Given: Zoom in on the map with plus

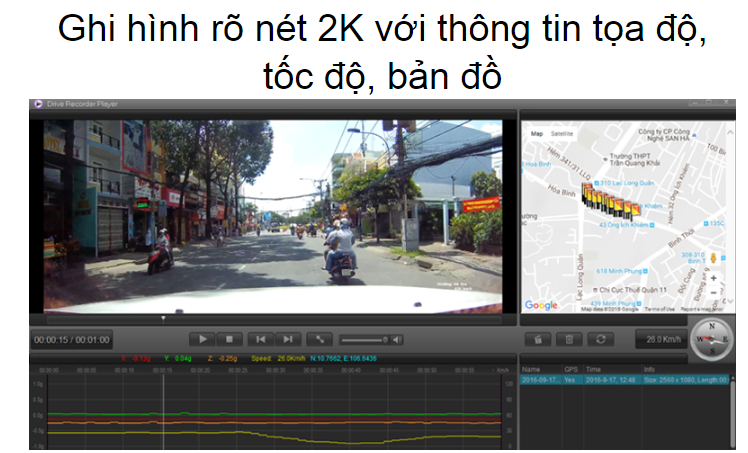Looking at the screenshot, I should [x=714, y=278].
